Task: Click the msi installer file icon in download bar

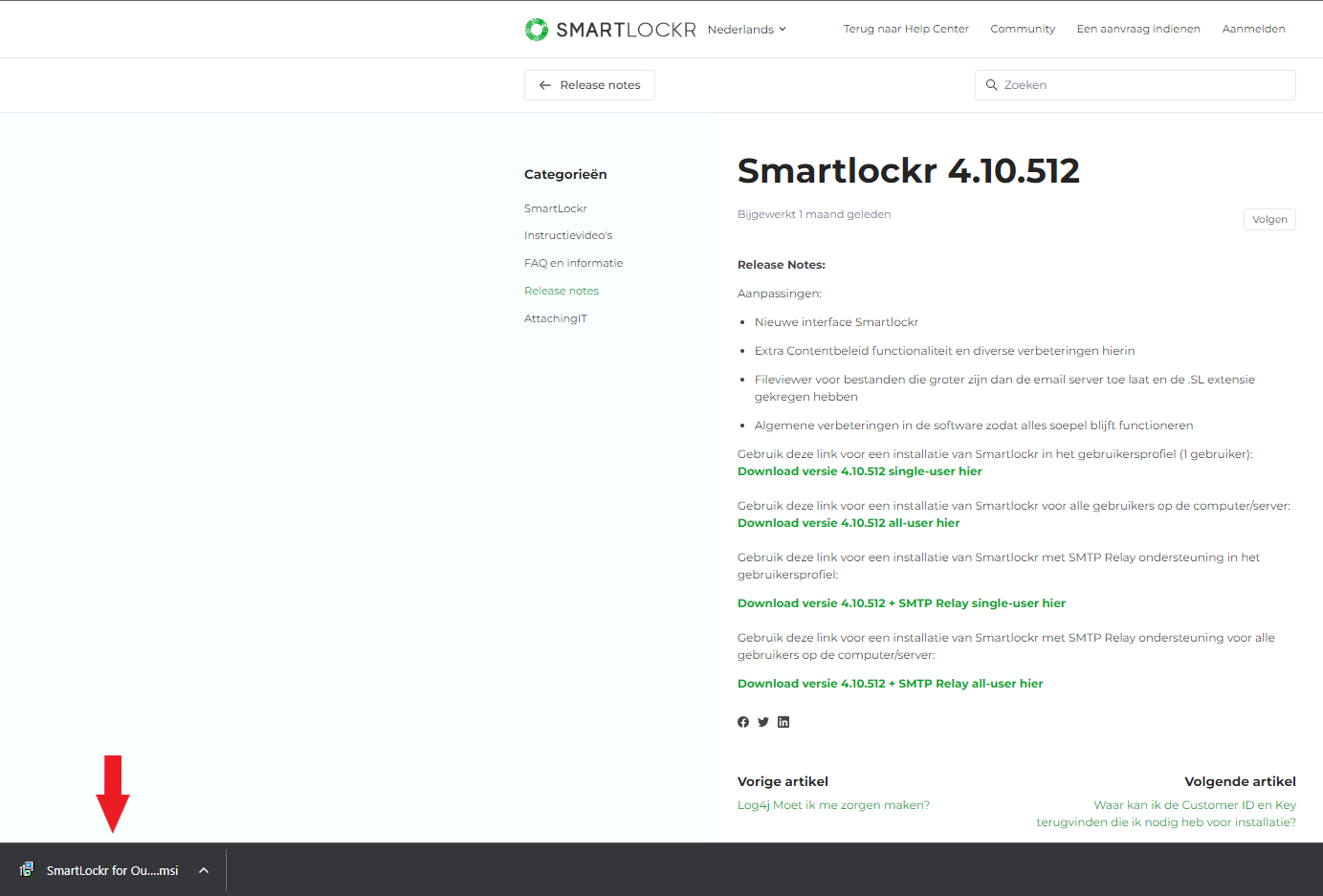Action: pos(27,869)
